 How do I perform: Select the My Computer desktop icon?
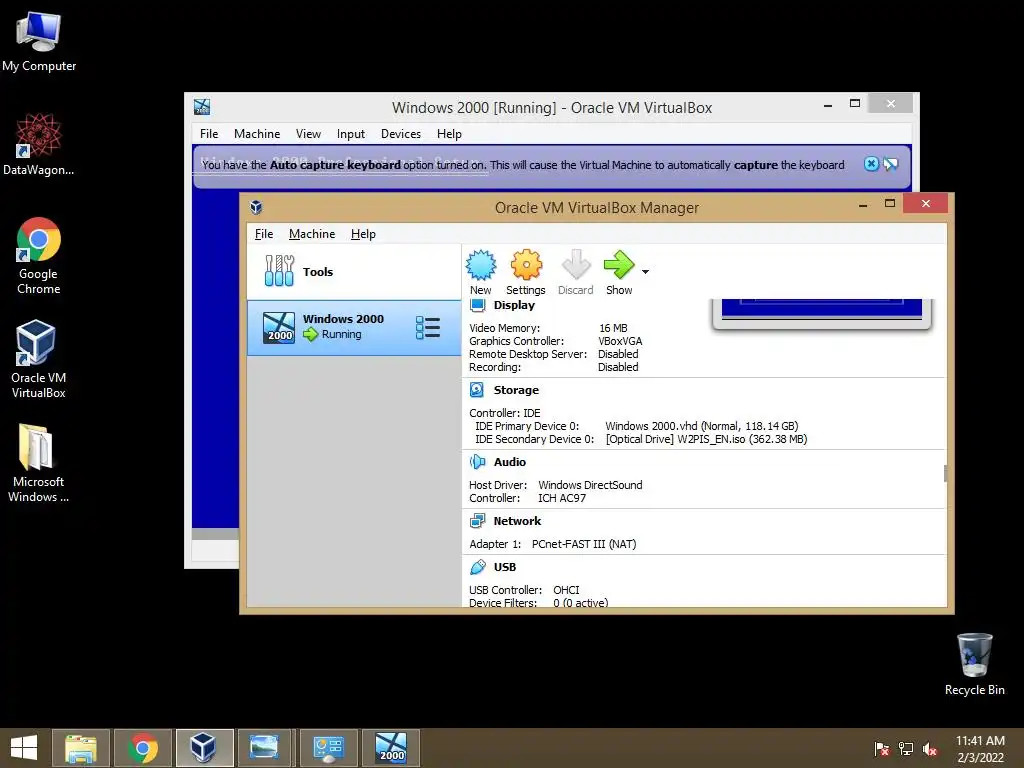coord(39,42)
